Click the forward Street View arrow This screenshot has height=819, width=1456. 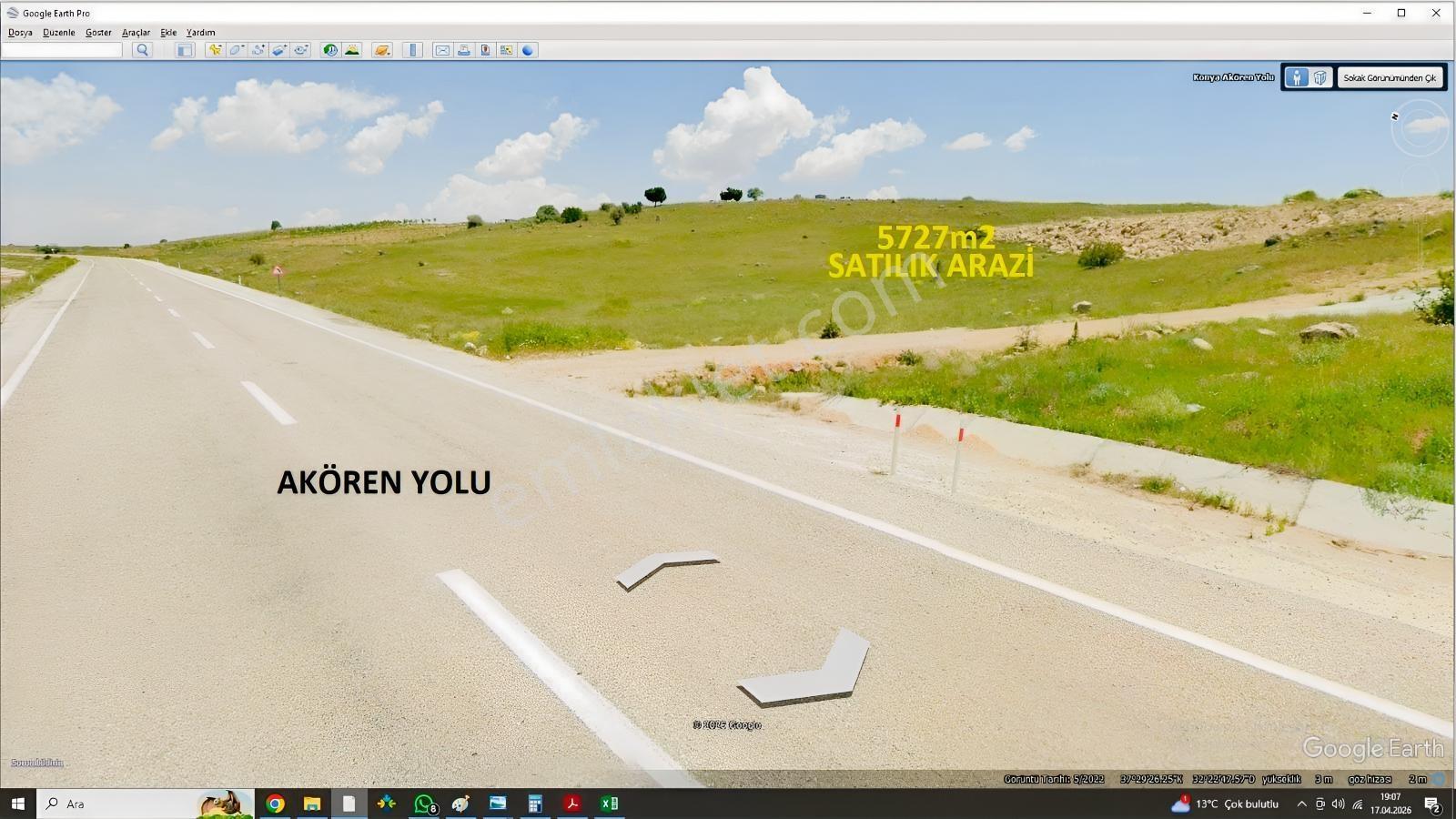coord(667,570)
